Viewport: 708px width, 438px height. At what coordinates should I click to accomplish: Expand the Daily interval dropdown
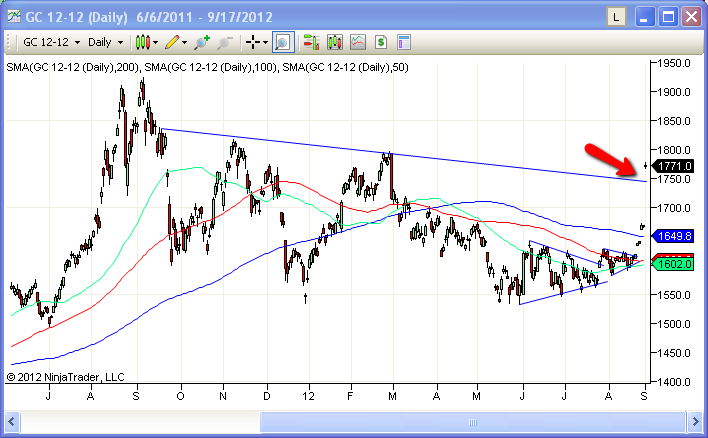pos(105,42)
